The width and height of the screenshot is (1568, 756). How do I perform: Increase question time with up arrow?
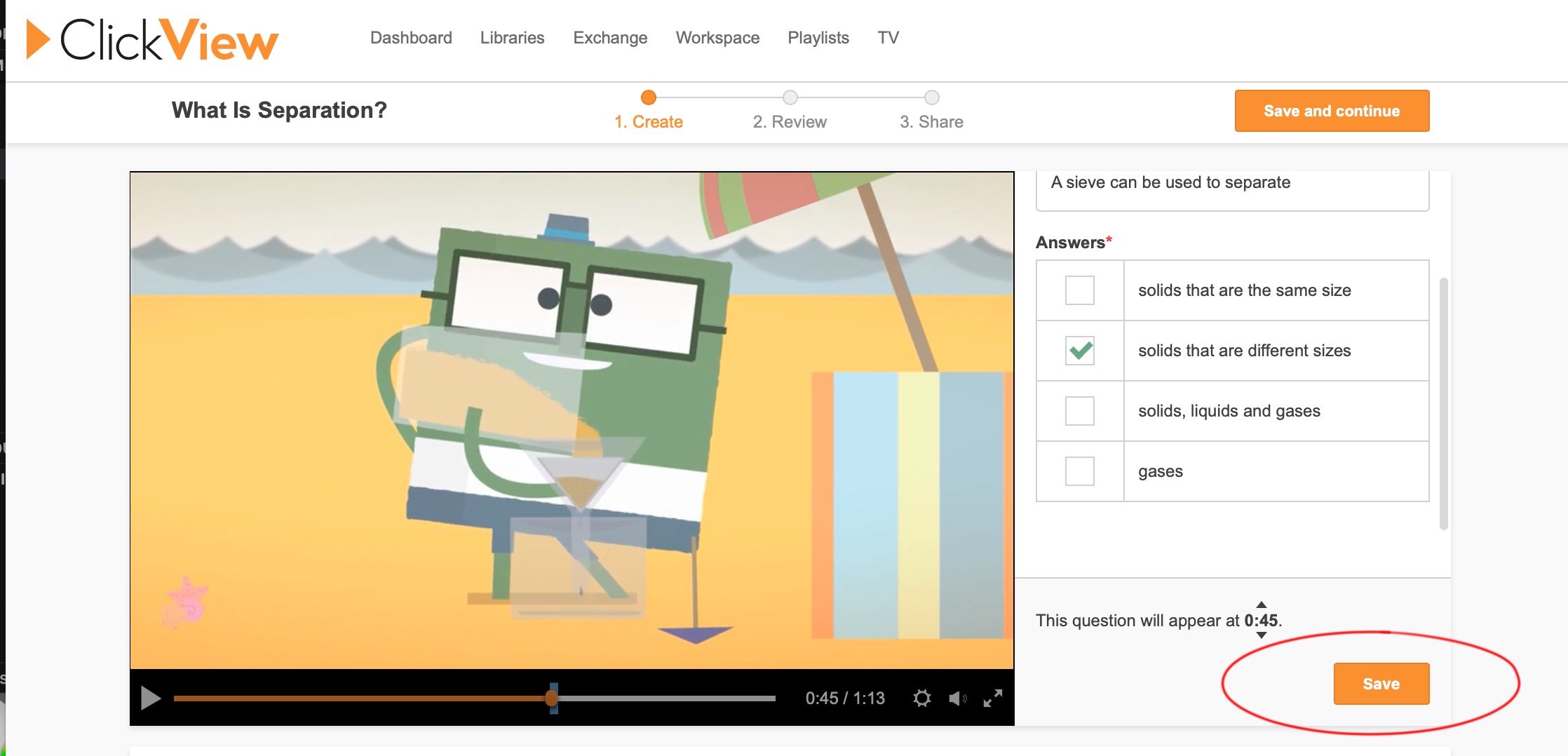[x=1262, y=605]
